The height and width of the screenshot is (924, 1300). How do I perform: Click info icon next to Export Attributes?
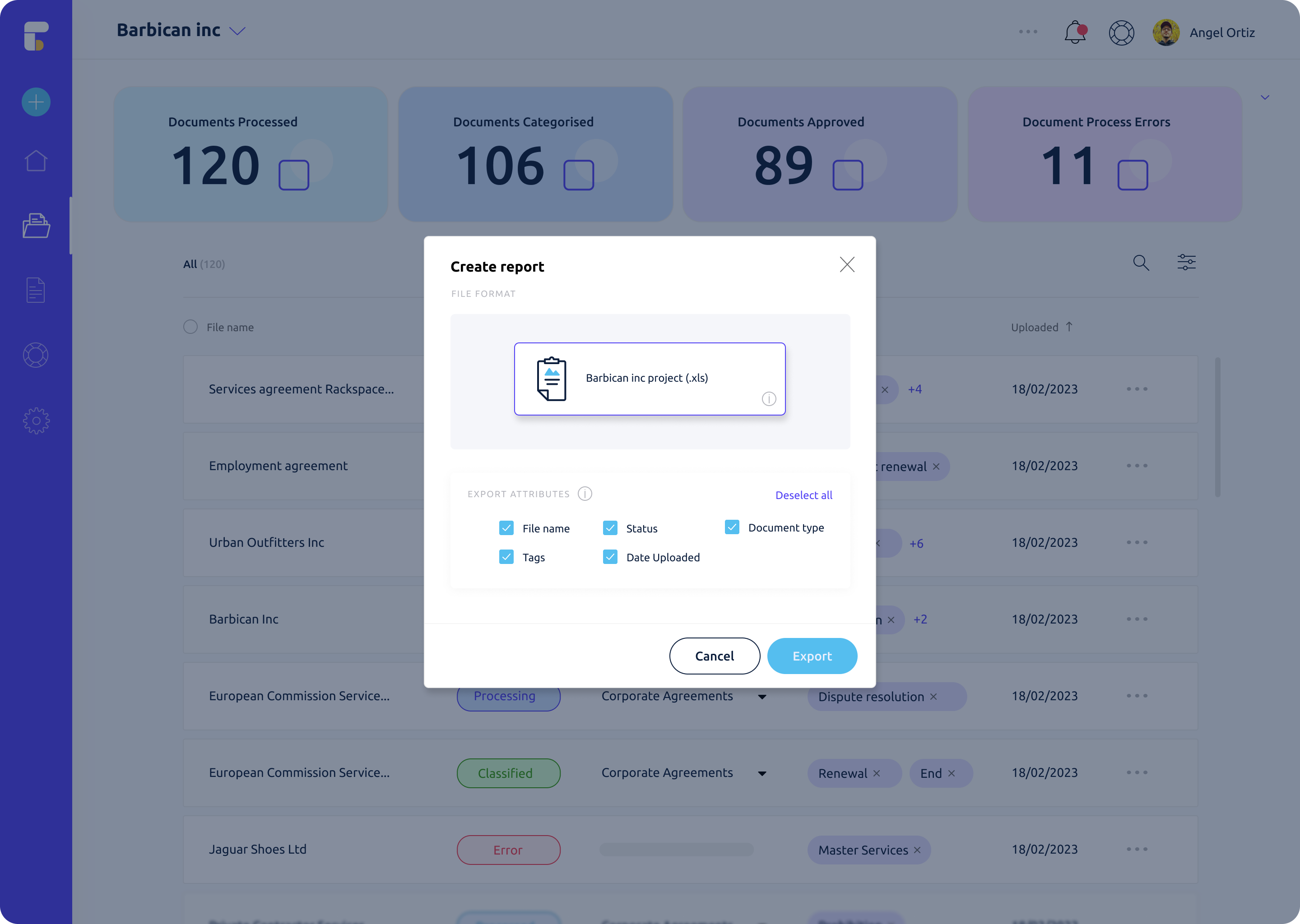pyautogui.click(x=585, y=493)
